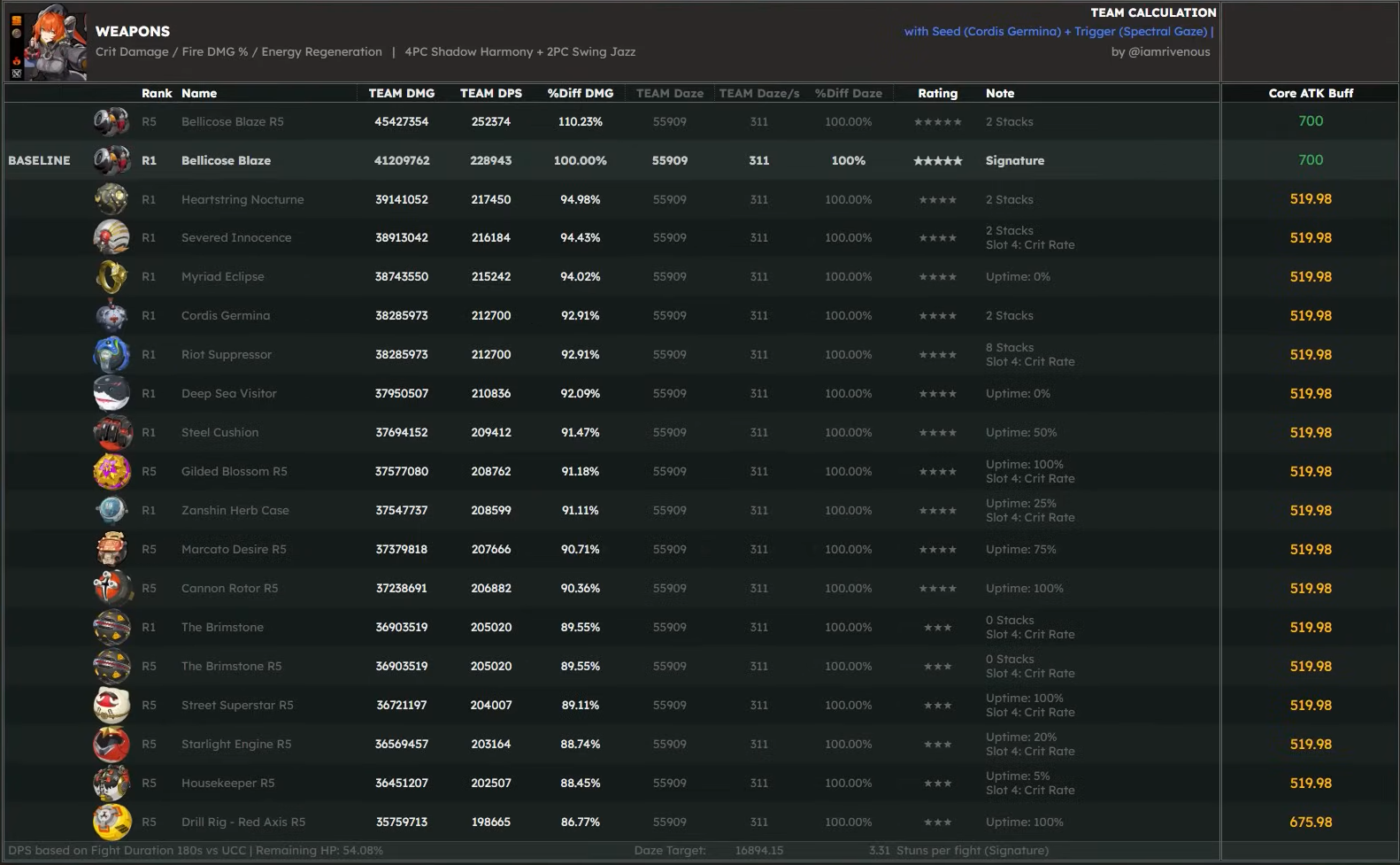Click the Starlight Engine R5 weapon icon

112,744
